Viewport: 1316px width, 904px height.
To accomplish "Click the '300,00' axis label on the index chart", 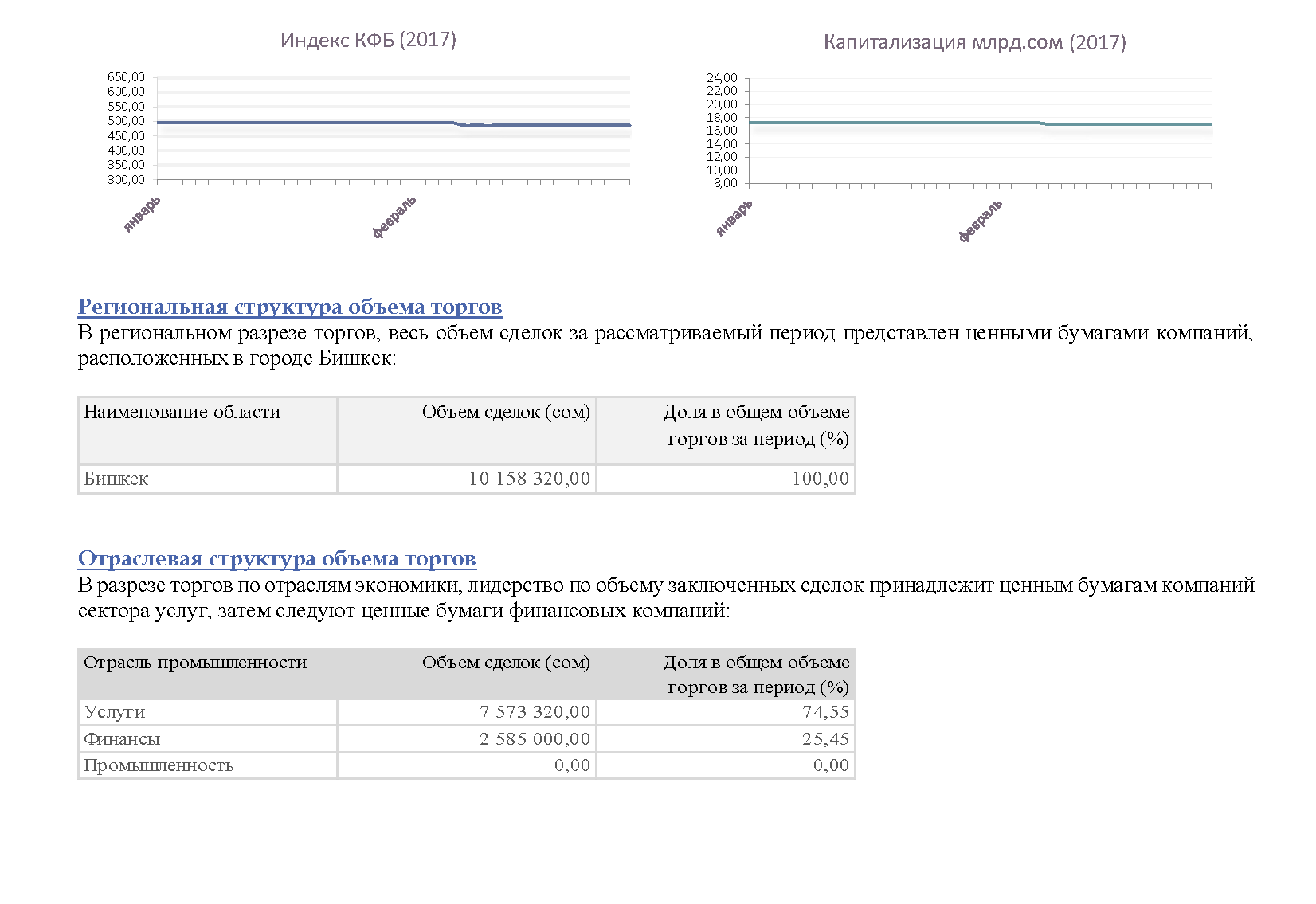I will pos(127,180).
